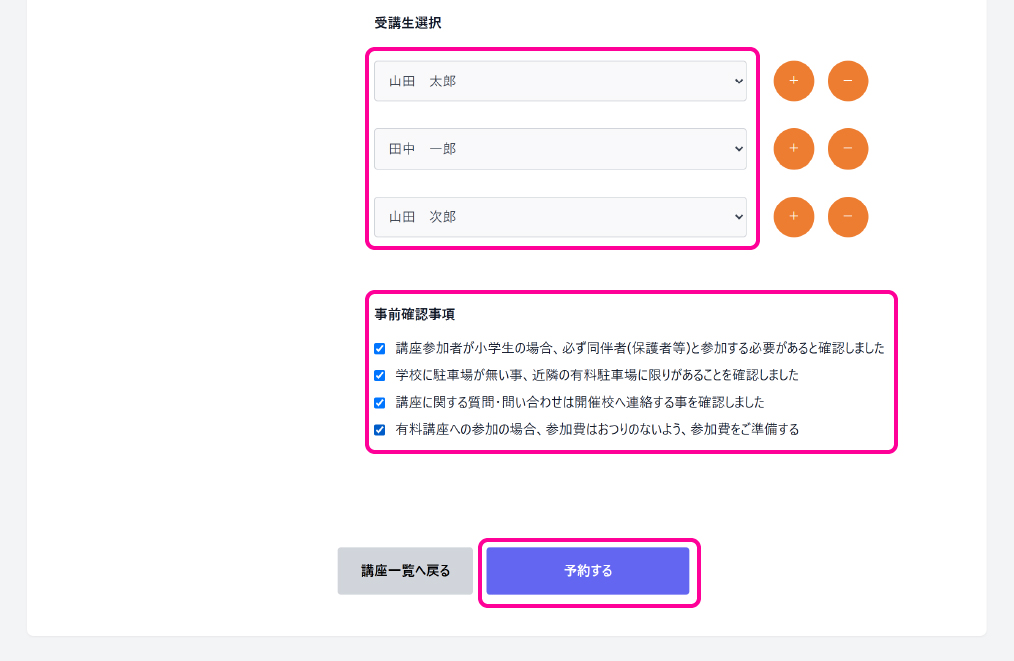Viewport: 1014px width, 661px height.
Task: Click minus button beside 山田 太郎 row
Action: point(848,81)
